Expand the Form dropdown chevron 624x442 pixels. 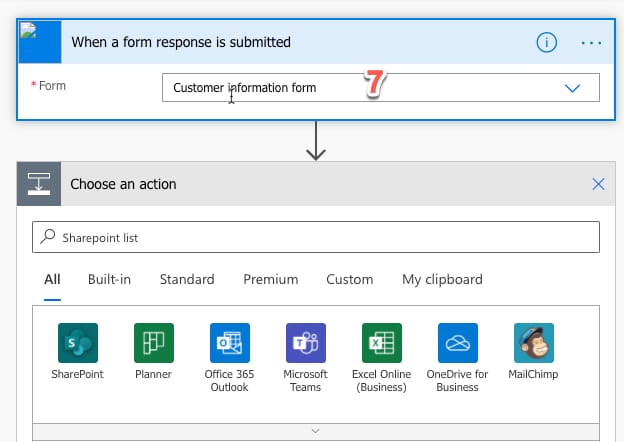pyautogui.click(x=572, y=88)
